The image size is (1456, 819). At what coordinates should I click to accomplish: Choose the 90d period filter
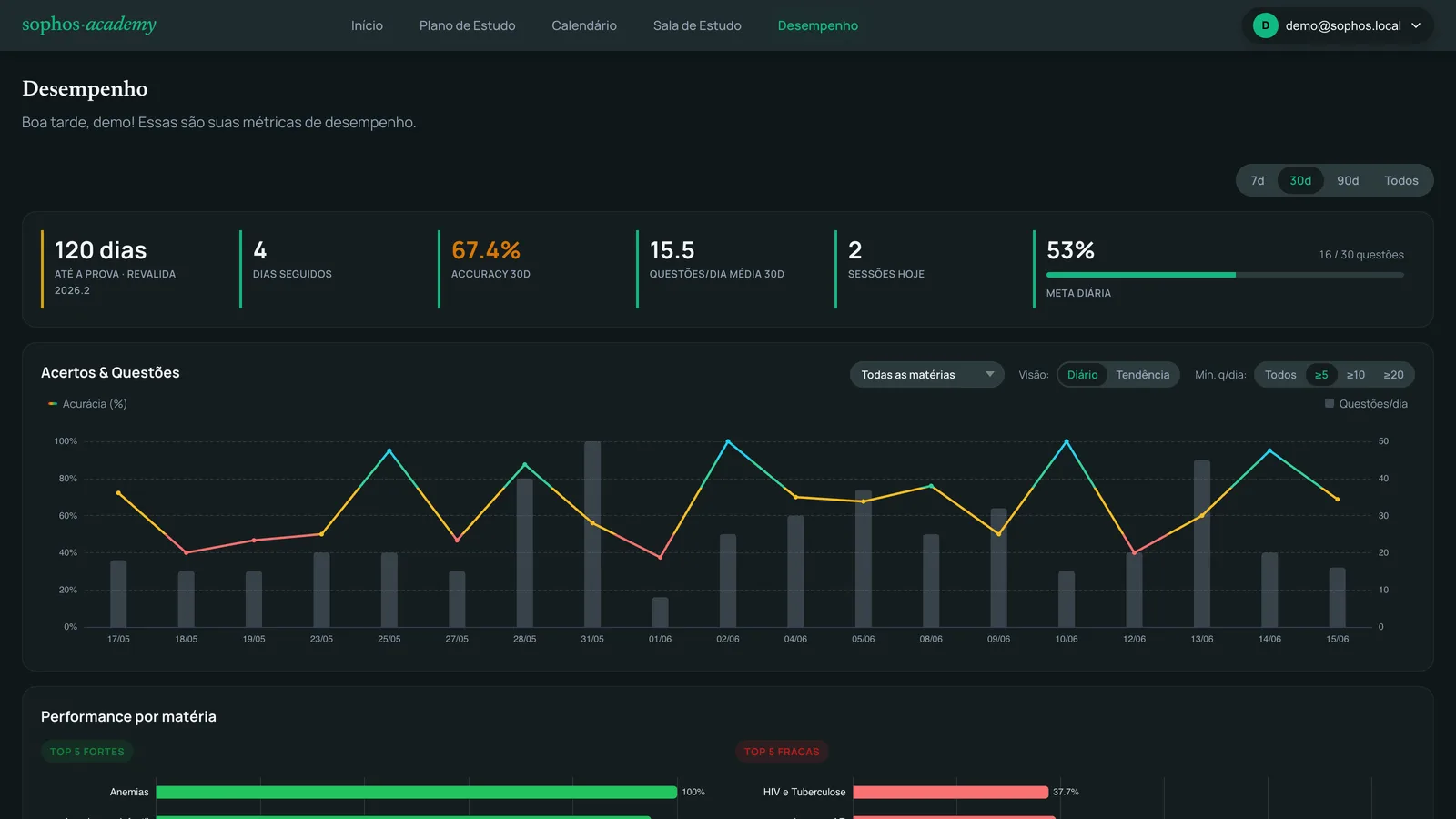coord(1348,180)
